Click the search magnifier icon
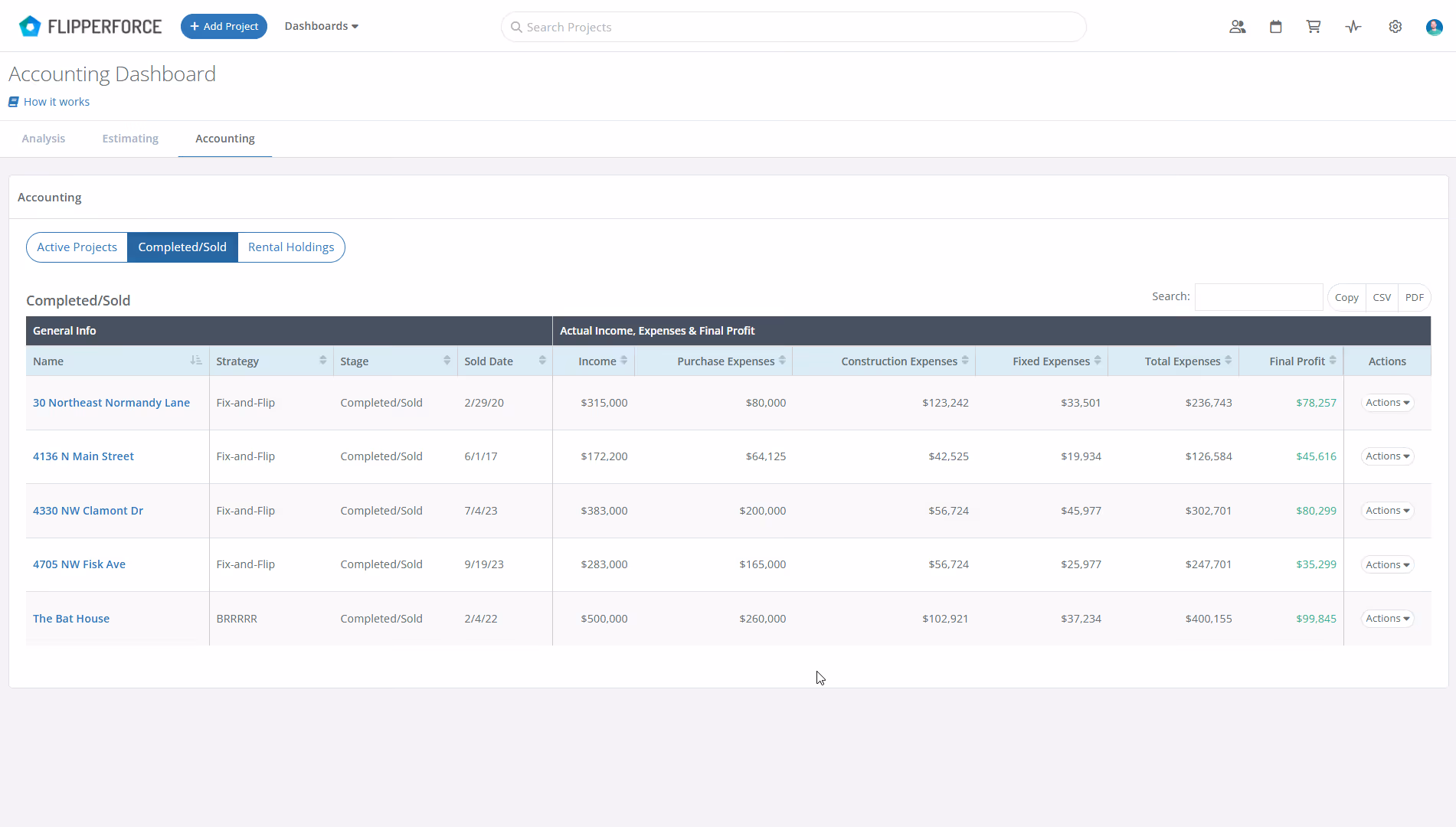Viewport: 1456px width, 827px height. pyautogui.click(x=516, y=27)
